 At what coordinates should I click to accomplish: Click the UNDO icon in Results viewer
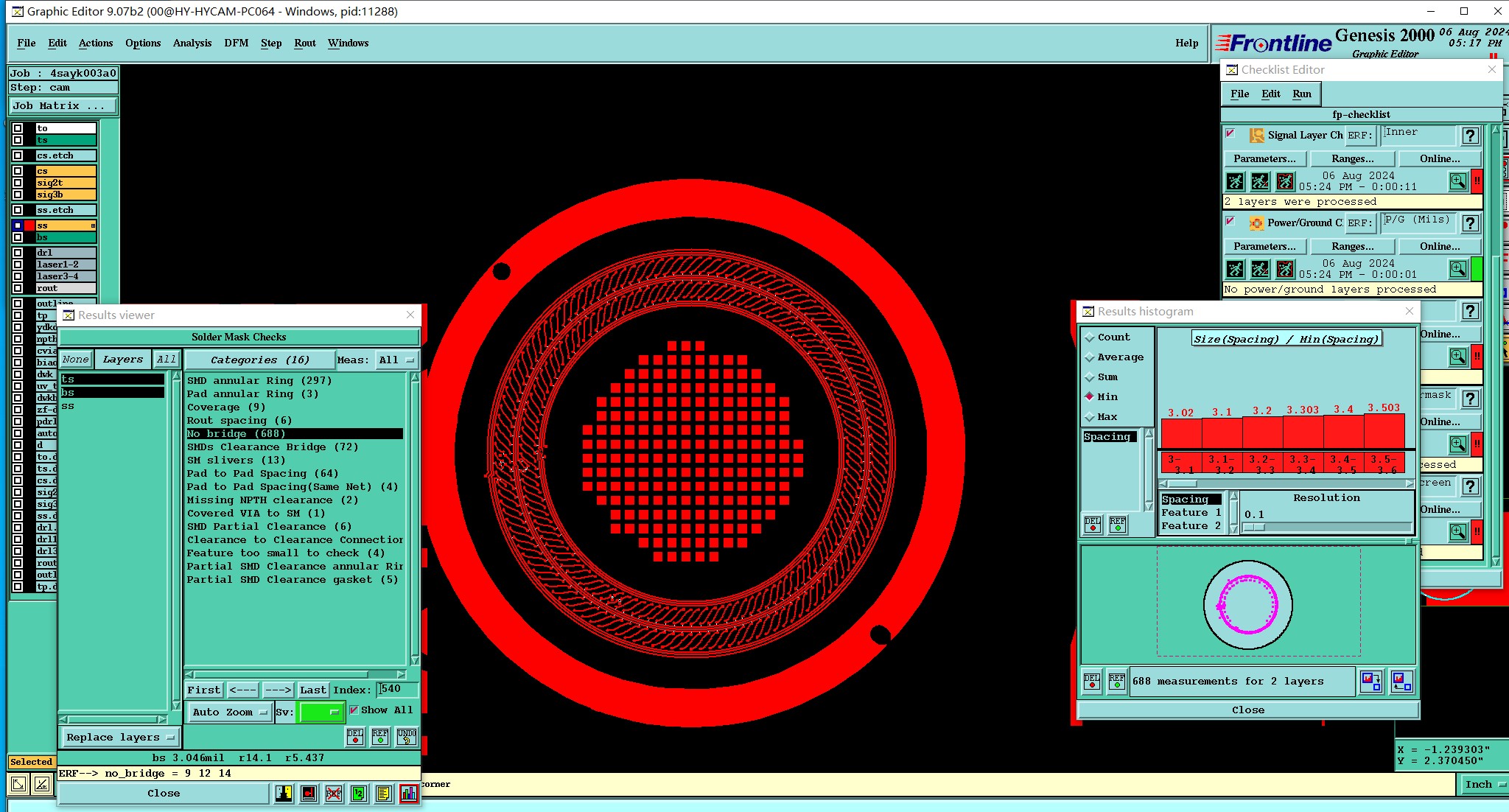(x=407, y=737)
